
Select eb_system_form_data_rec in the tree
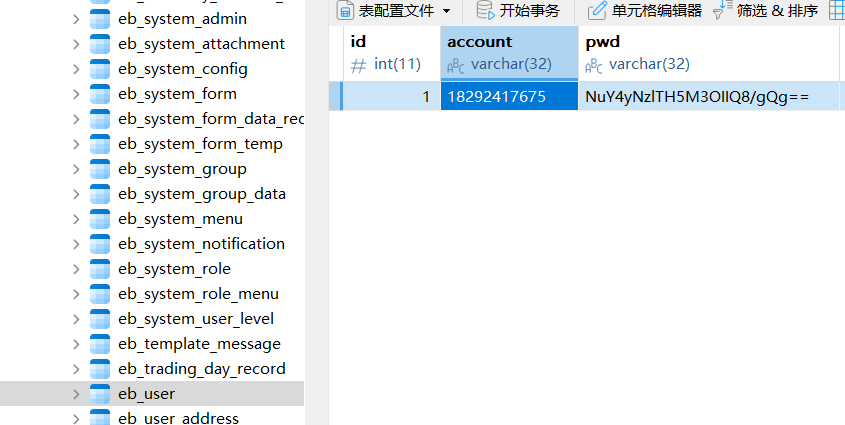coord(211,119)
